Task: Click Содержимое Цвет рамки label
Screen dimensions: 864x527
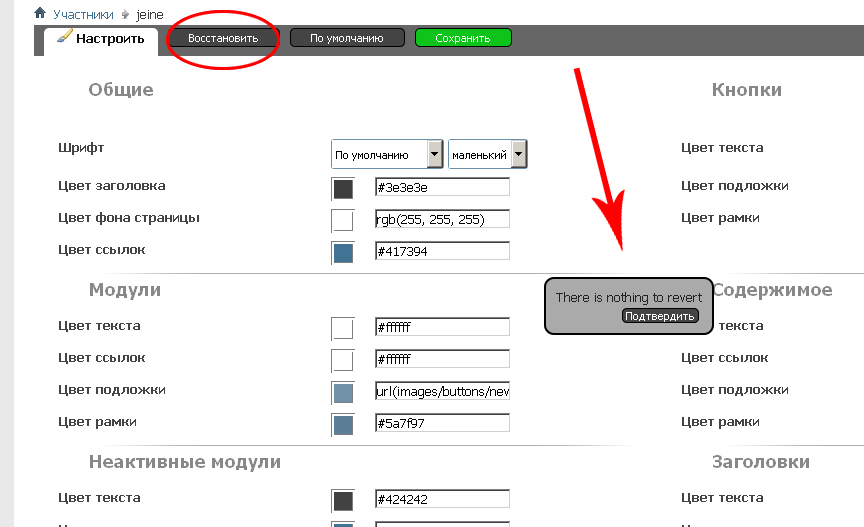Action: (720, 422)
